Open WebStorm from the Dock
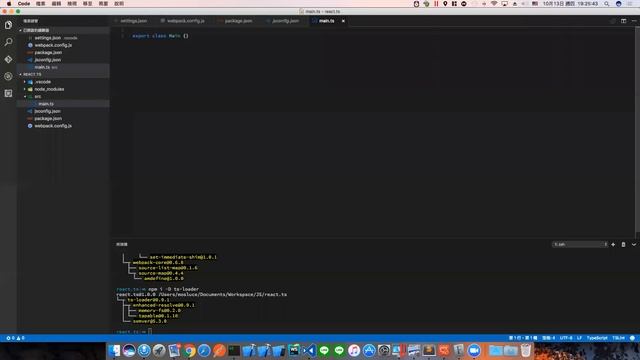The height and width of the screenshot is (360, 640). [294, 350]
